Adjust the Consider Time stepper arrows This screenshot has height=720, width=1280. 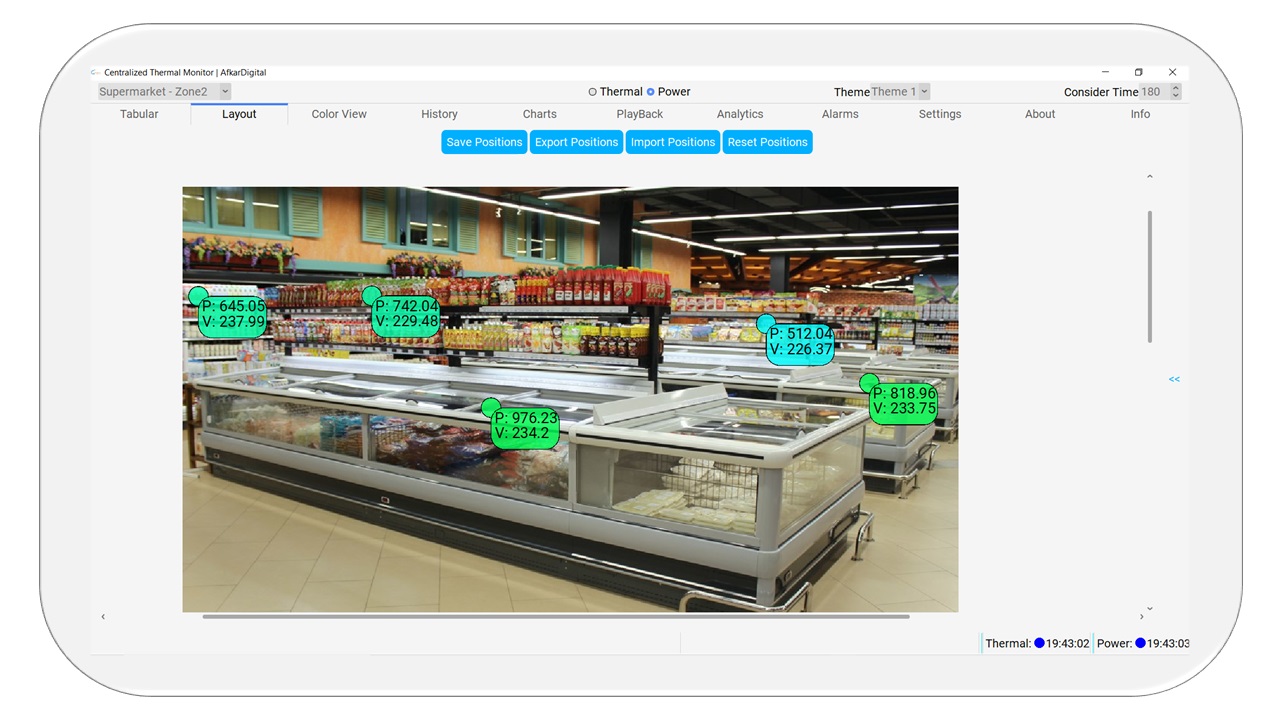tap(1175, 92)
